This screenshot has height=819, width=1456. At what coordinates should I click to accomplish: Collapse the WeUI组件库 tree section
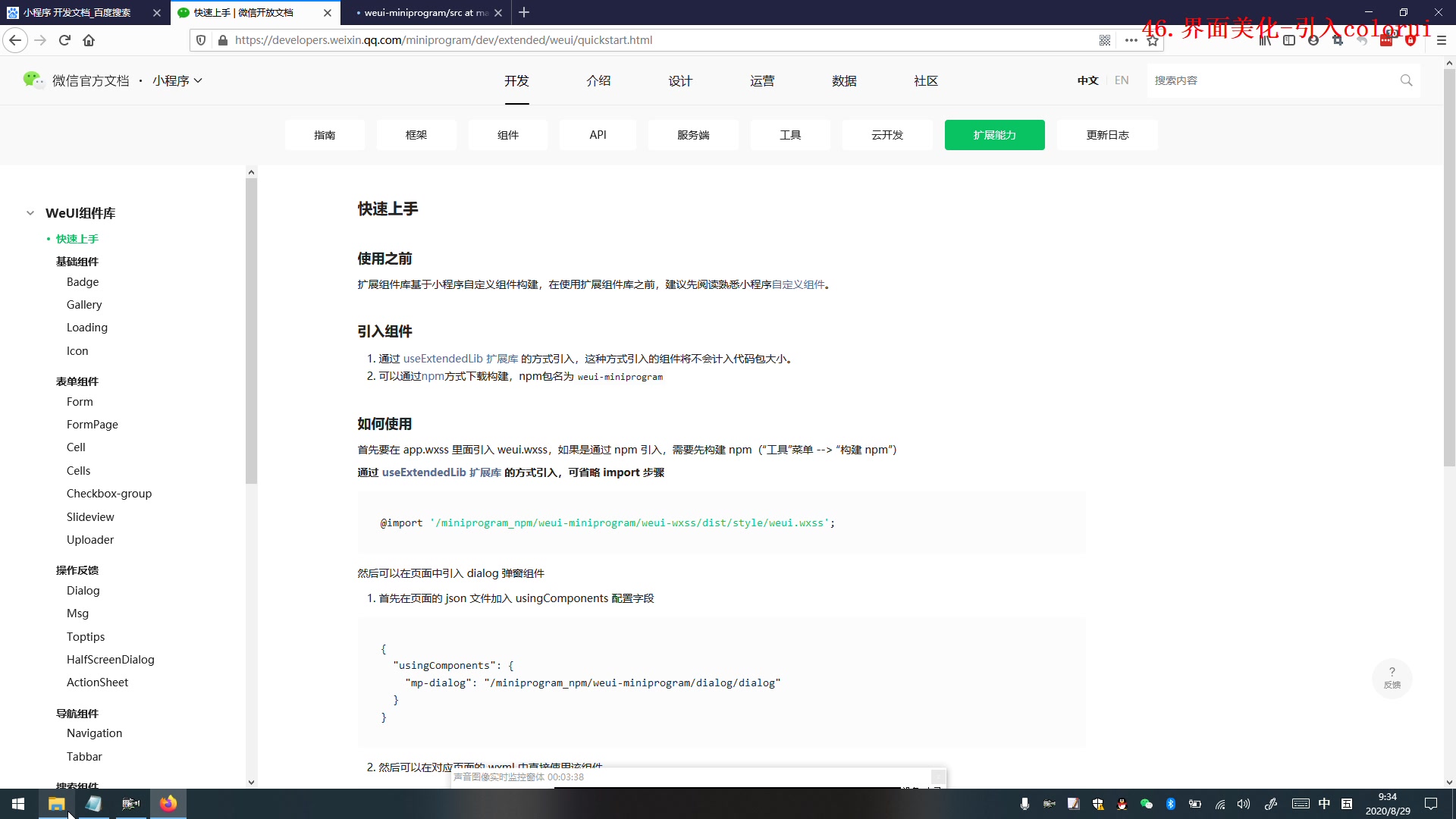click(x=30, y=213)
